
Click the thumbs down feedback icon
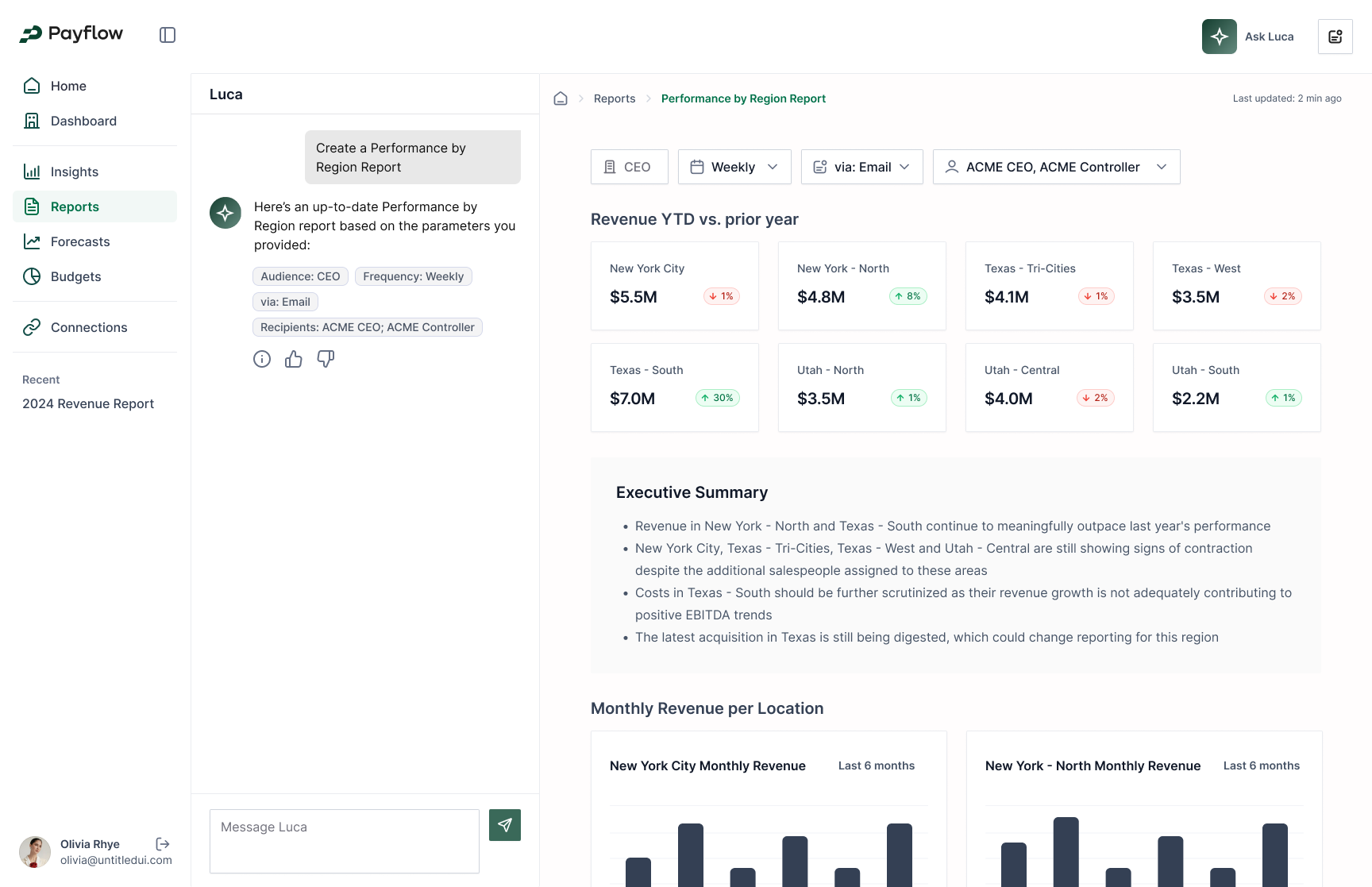click(x=326, y=359)
